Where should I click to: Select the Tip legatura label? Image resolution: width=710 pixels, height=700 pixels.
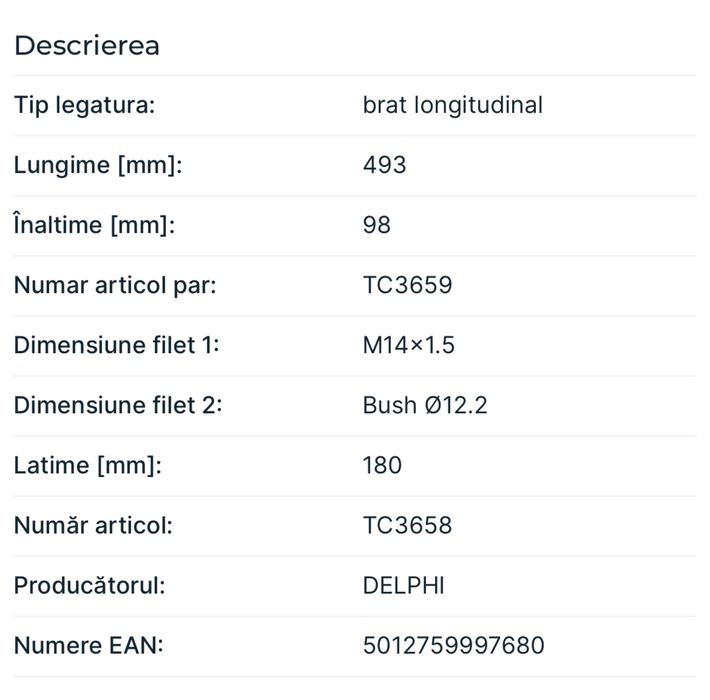[85, 105]
